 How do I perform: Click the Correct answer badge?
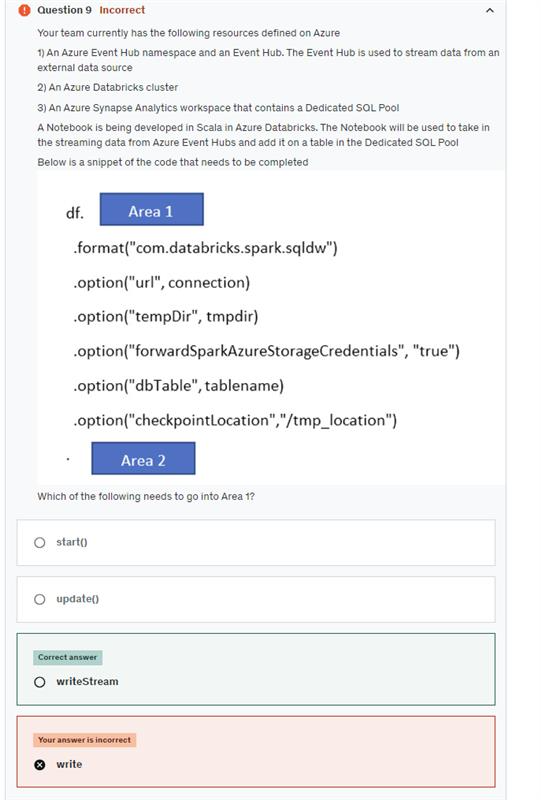click(x=67, y=657)
